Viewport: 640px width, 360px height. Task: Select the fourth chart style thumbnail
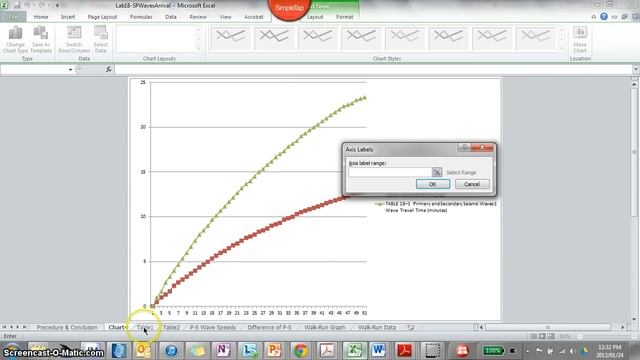click(x=361, y=38)
